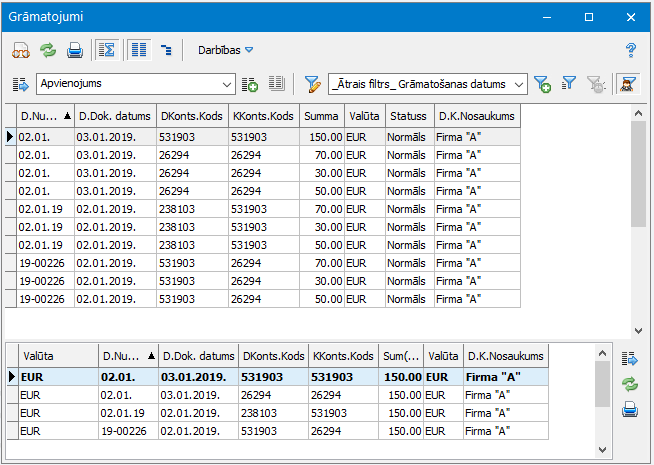Click the add filter funnel with green plus
654x465 pixels.
pos(542,84)
